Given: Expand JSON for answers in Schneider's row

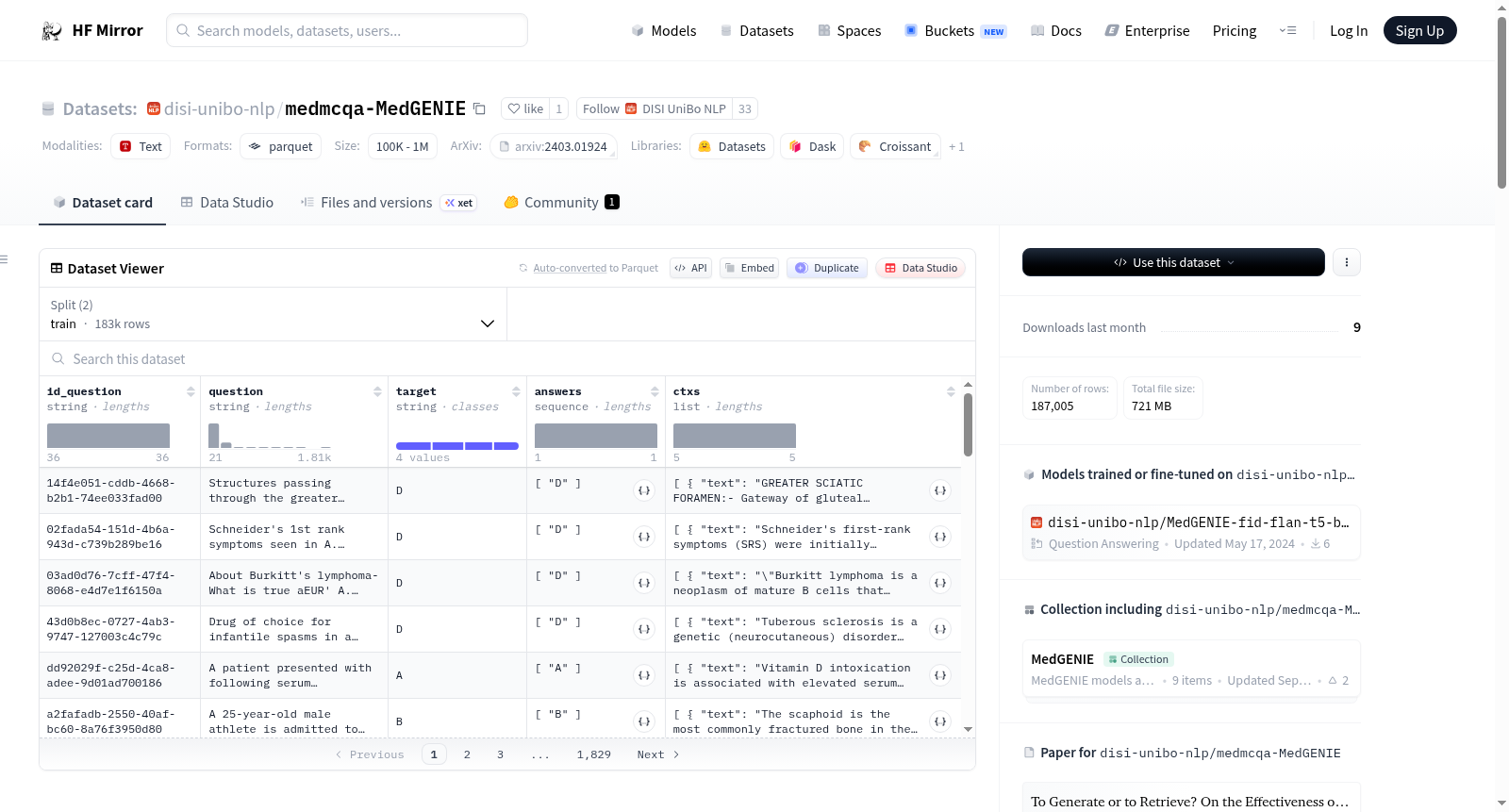Looking at the screenshot, I should [x=644, y=537].
